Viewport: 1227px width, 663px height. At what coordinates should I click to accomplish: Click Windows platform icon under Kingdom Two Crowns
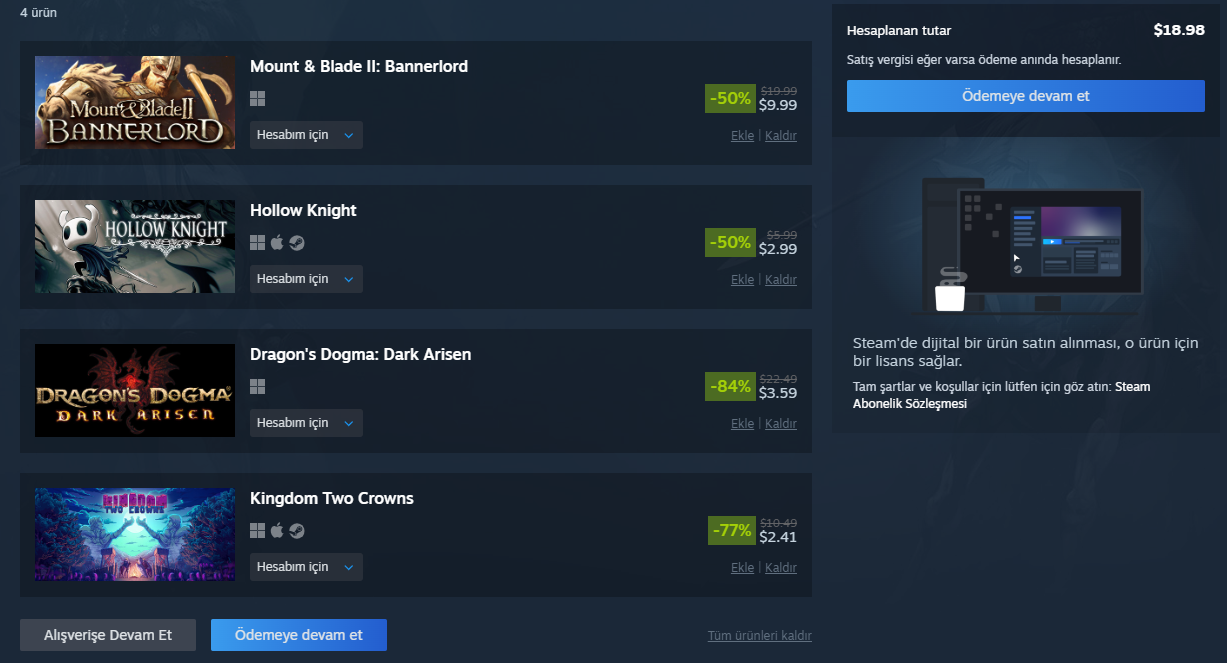pos(257,531)
